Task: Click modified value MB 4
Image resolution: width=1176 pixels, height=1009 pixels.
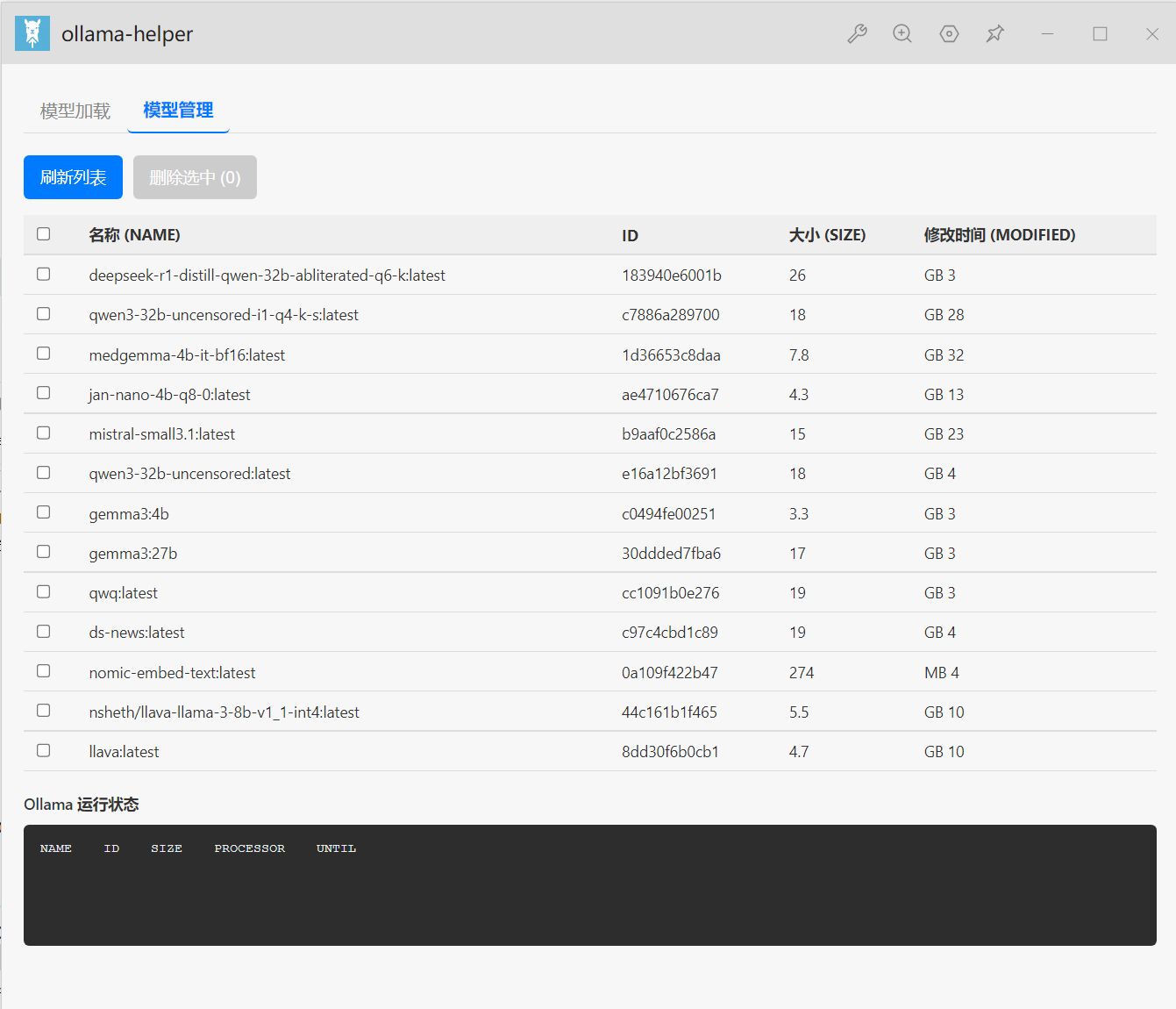Action: pos(942,673)
